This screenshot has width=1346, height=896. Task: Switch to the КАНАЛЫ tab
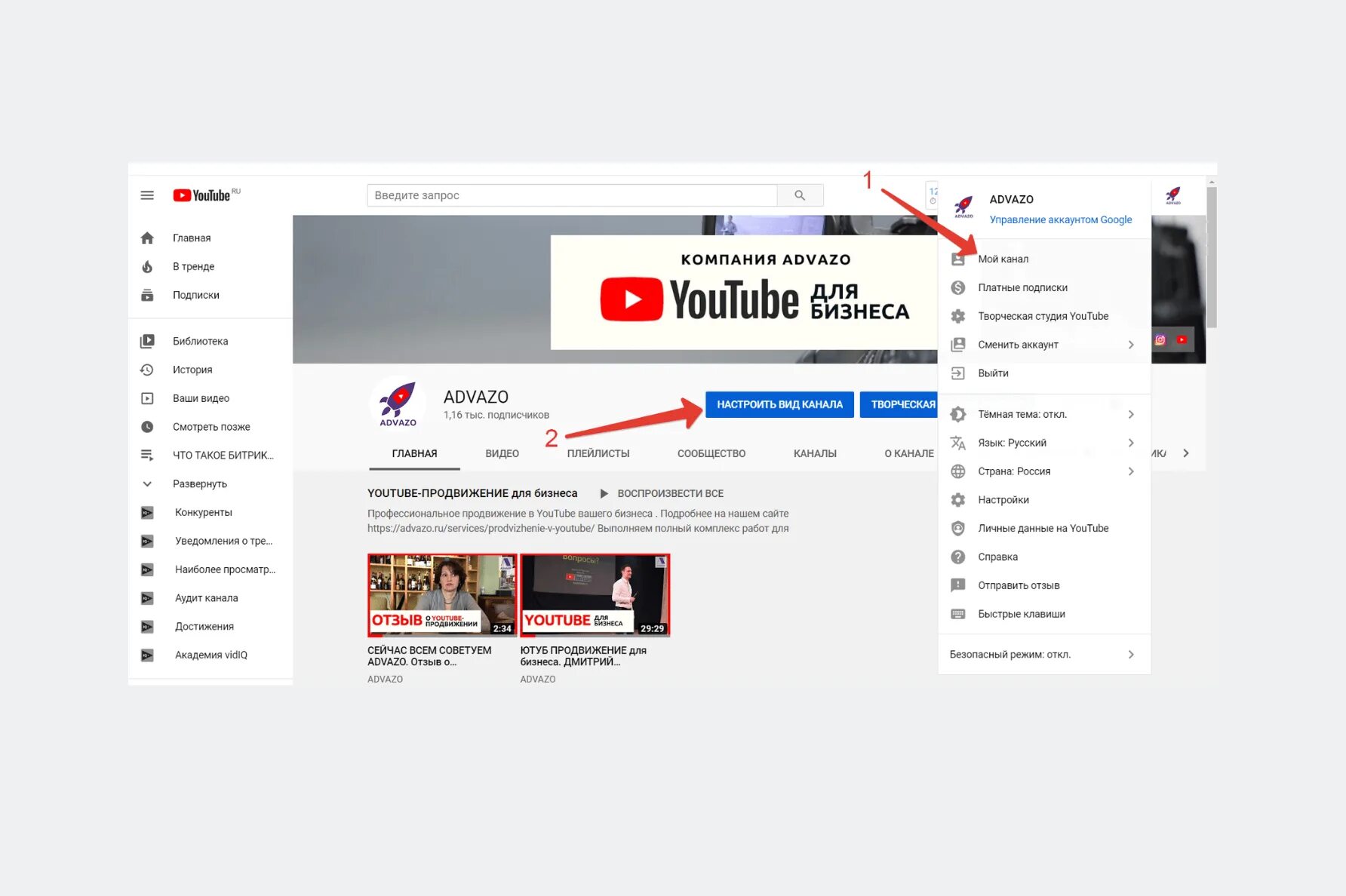coord(815,454)
